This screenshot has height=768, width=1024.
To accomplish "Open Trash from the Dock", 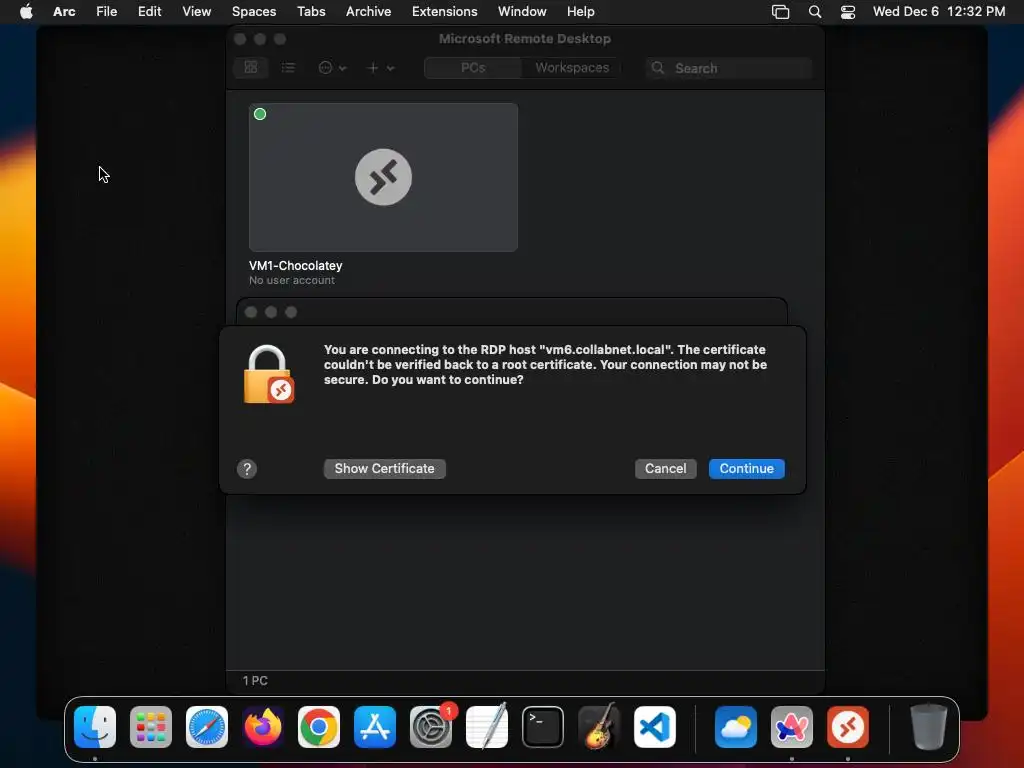I will (929, 727).
